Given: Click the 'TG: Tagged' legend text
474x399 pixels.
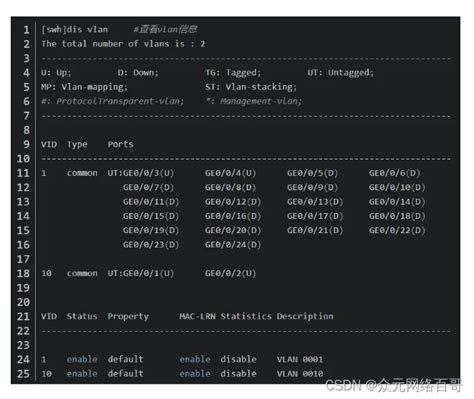Looking at the screenshot, I should point(233,72).
